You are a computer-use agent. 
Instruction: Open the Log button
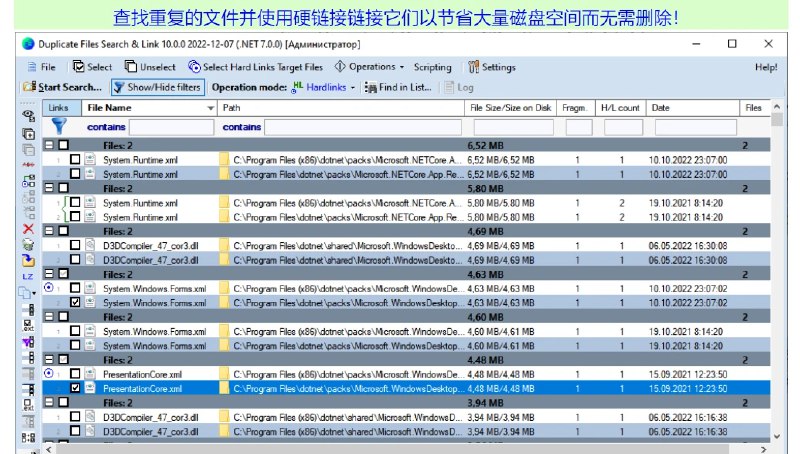tap(459, 87)
